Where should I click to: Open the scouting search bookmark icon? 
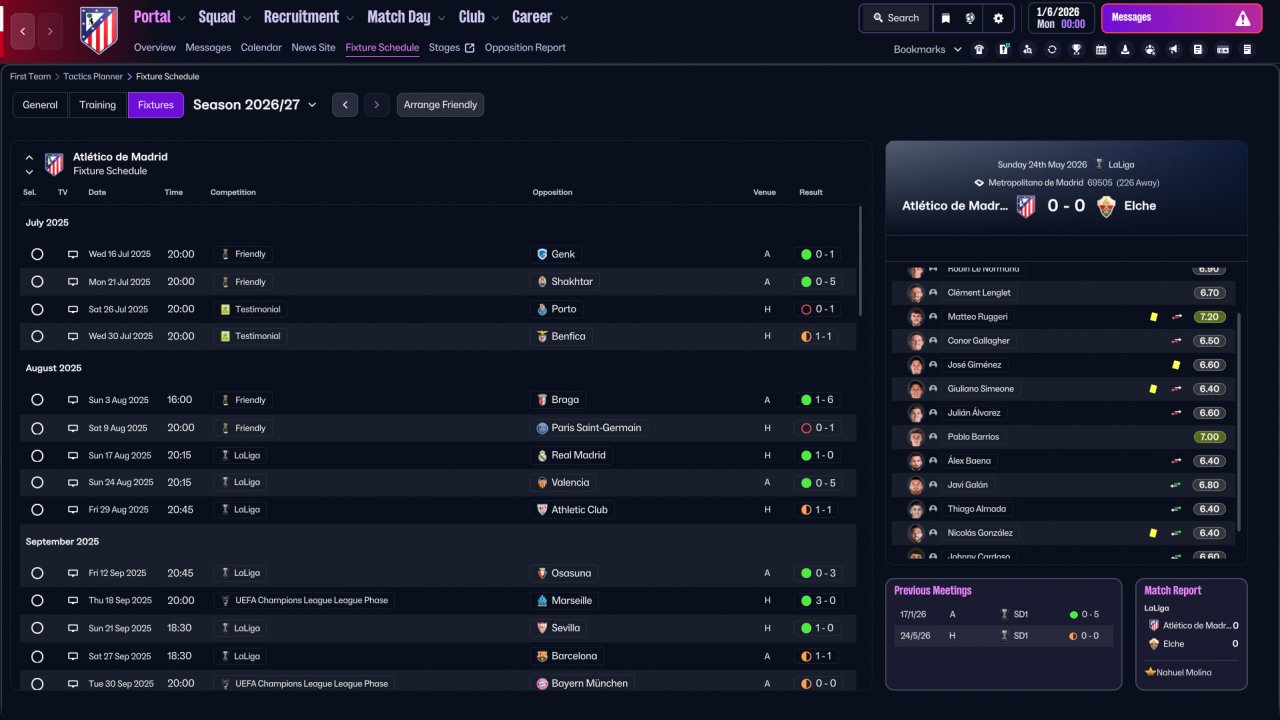(x=1027, y=49)
